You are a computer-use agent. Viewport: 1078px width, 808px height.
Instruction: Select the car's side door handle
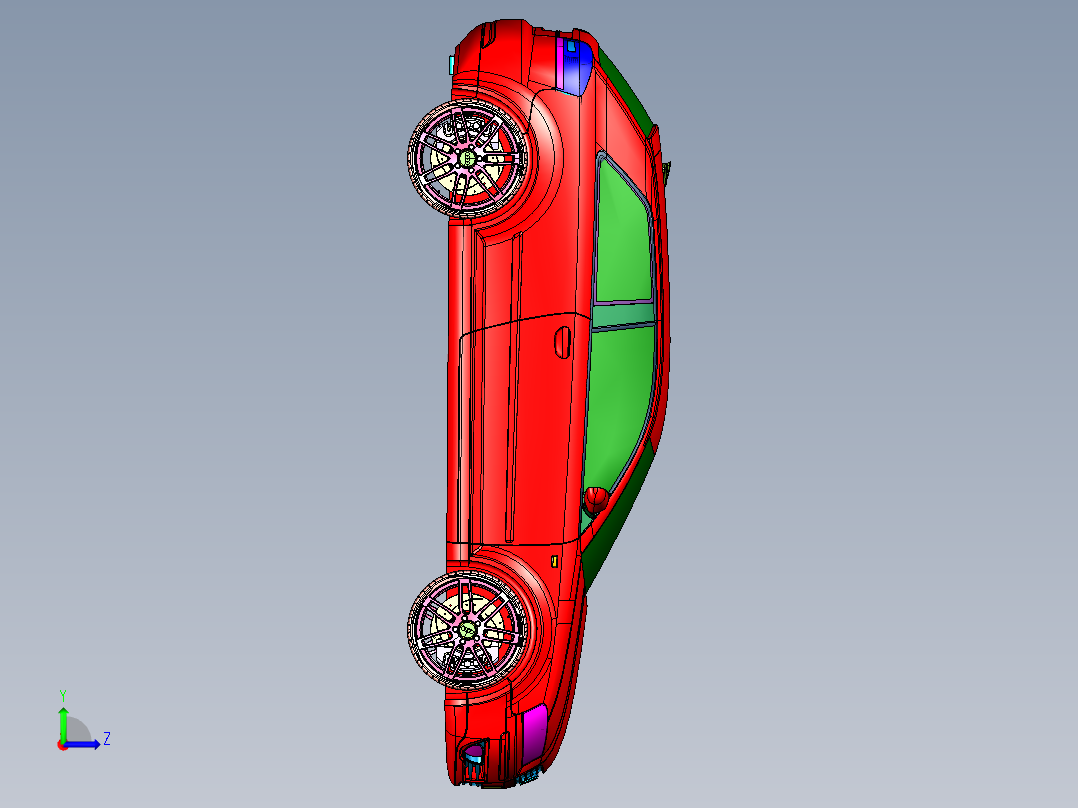562,342
